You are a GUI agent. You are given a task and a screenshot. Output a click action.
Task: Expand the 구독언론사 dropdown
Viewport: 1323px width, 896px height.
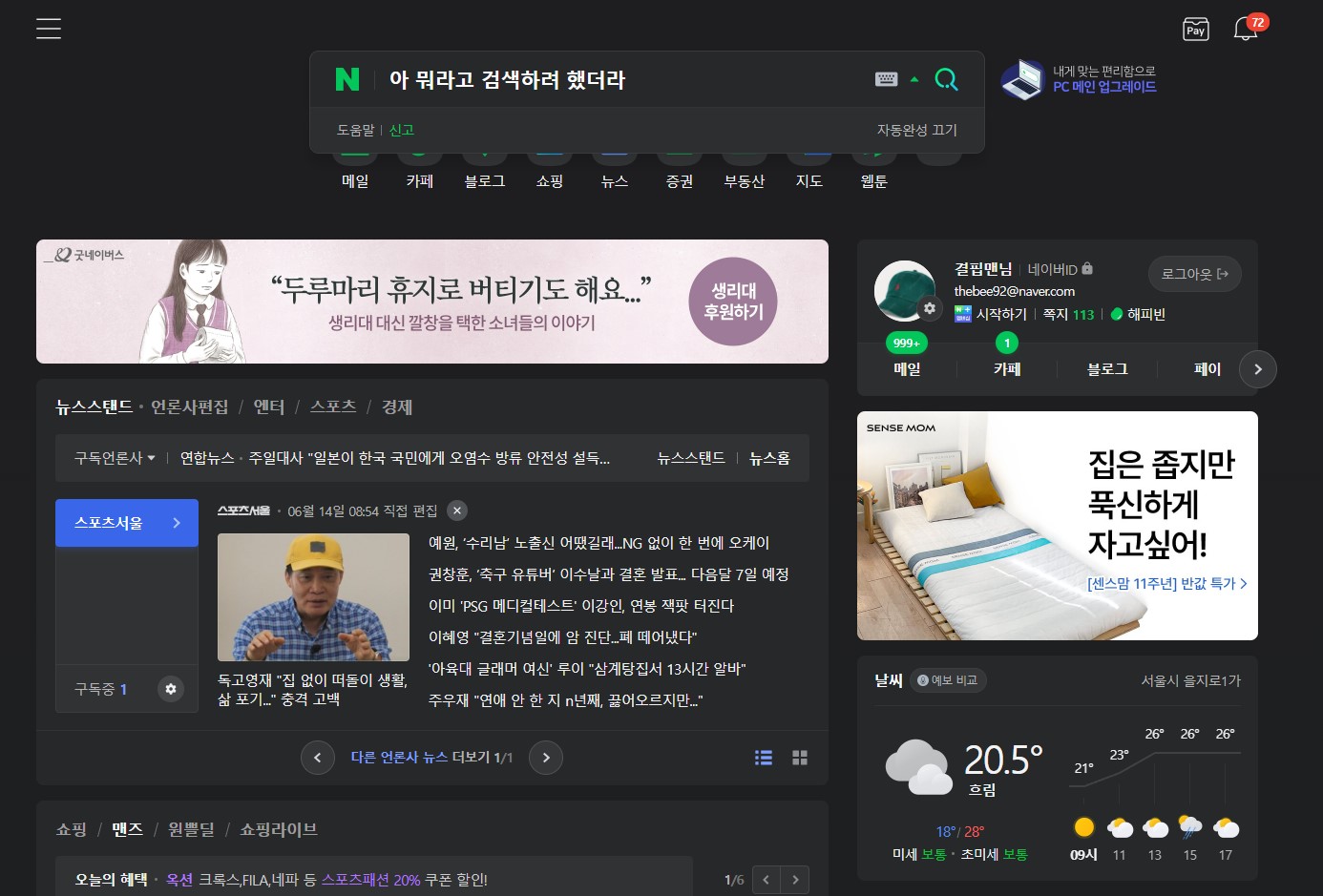[115, 458]
